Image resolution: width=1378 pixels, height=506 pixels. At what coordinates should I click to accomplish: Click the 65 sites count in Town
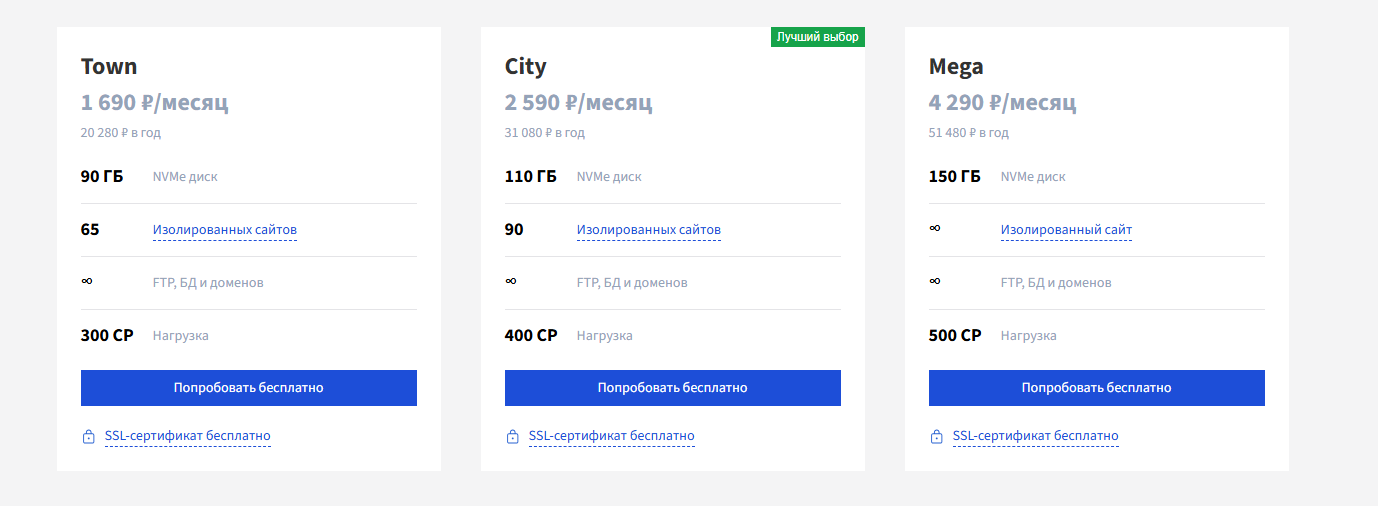(90, 230)
